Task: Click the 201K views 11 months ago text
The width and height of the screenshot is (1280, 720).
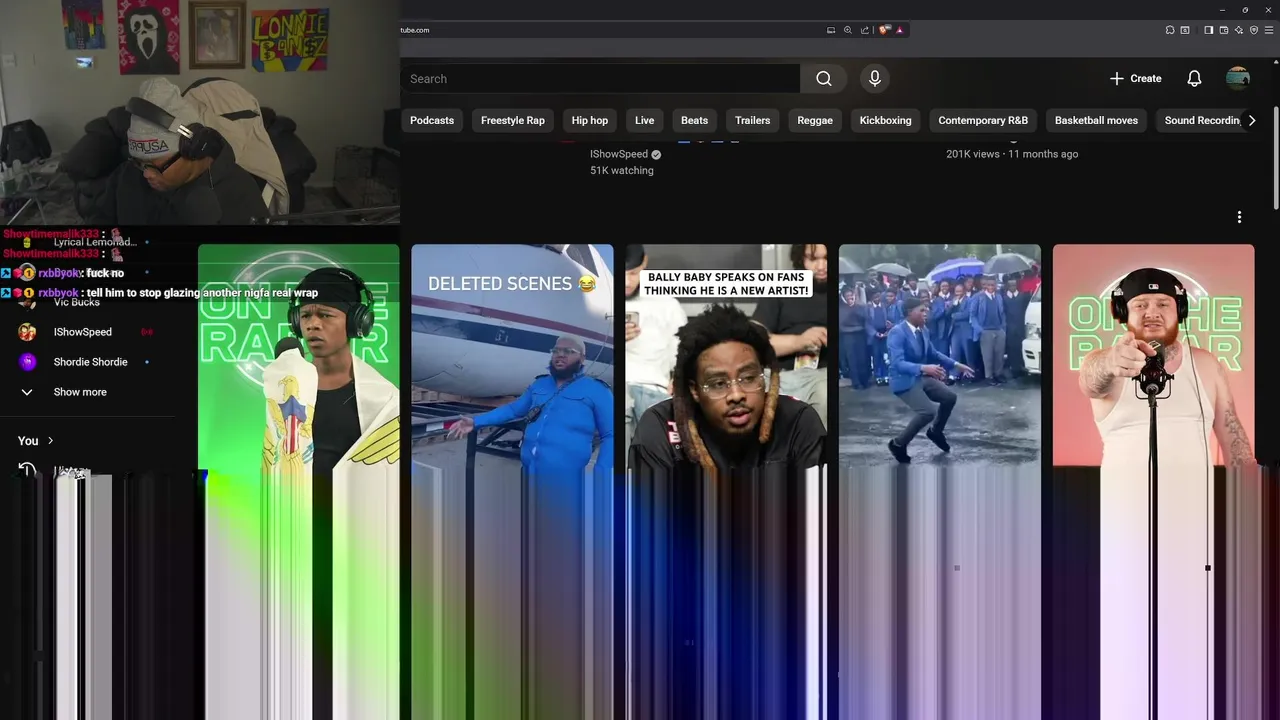Action: tap(1012, 154)
